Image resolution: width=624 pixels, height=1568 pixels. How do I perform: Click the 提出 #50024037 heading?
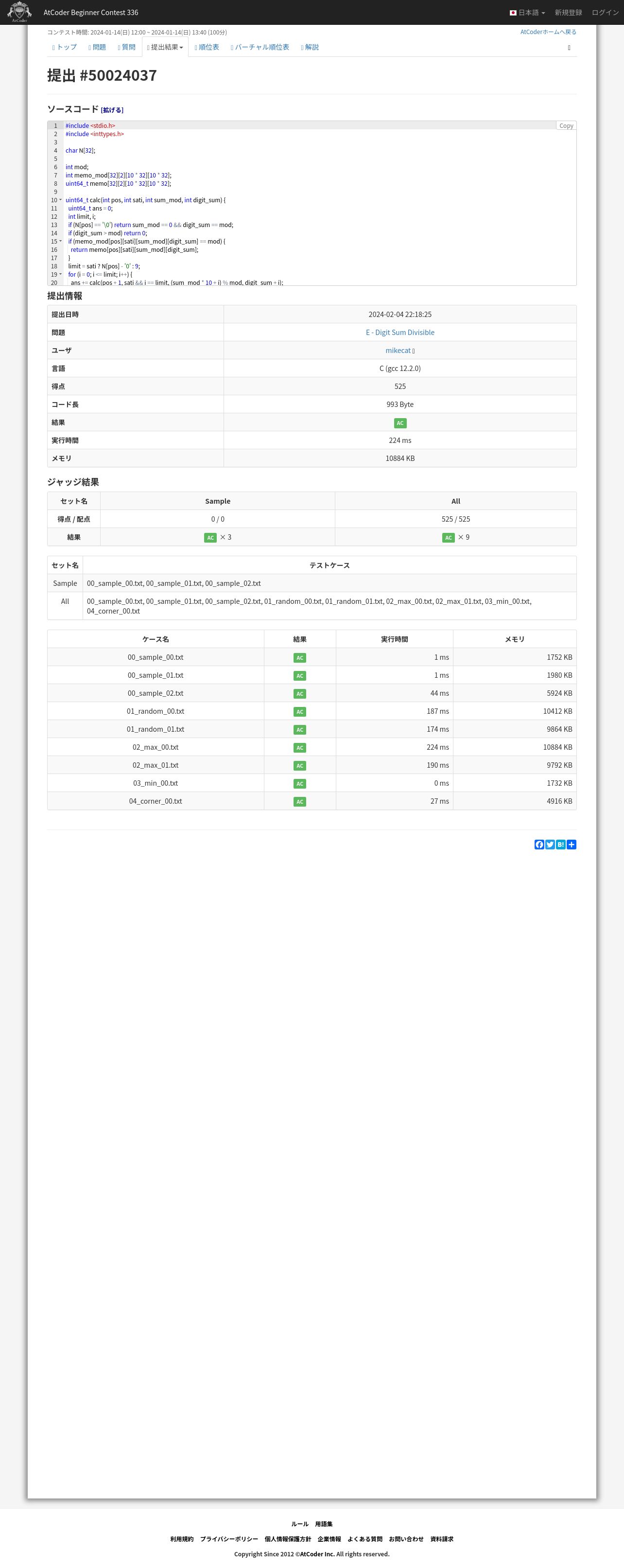click(x=102, y=75)
